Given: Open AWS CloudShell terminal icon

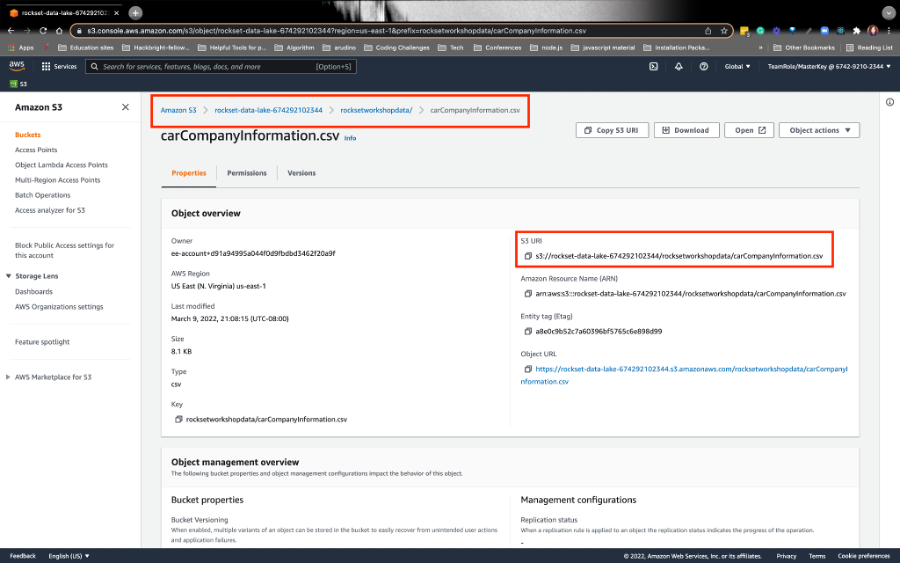Looking at the screenshot, I should (653, 67).
